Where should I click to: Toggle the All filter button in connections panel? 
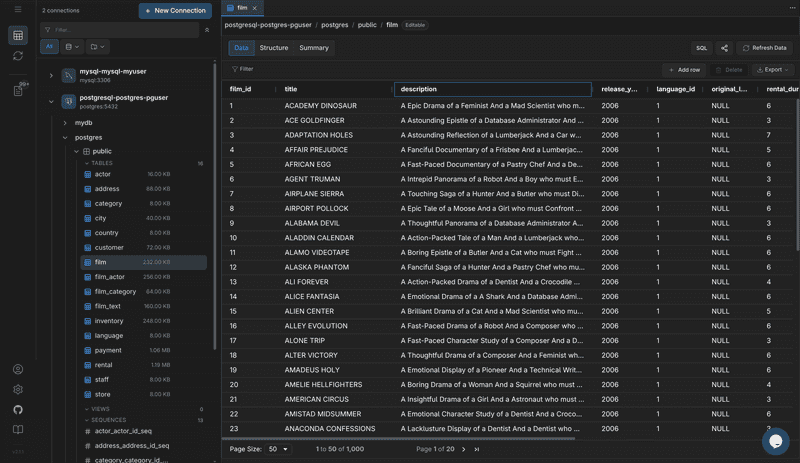(49, 46)
